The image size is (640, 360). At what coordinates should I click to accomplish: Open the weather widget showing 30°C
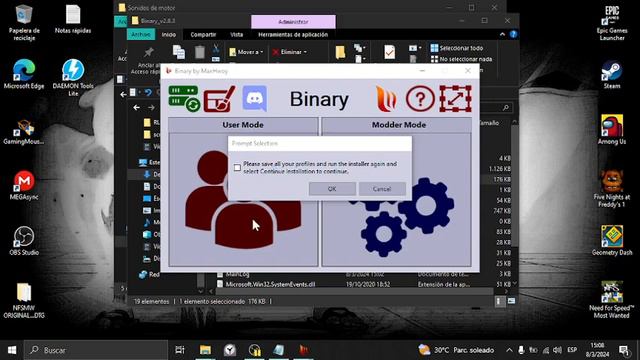[456, 350]
